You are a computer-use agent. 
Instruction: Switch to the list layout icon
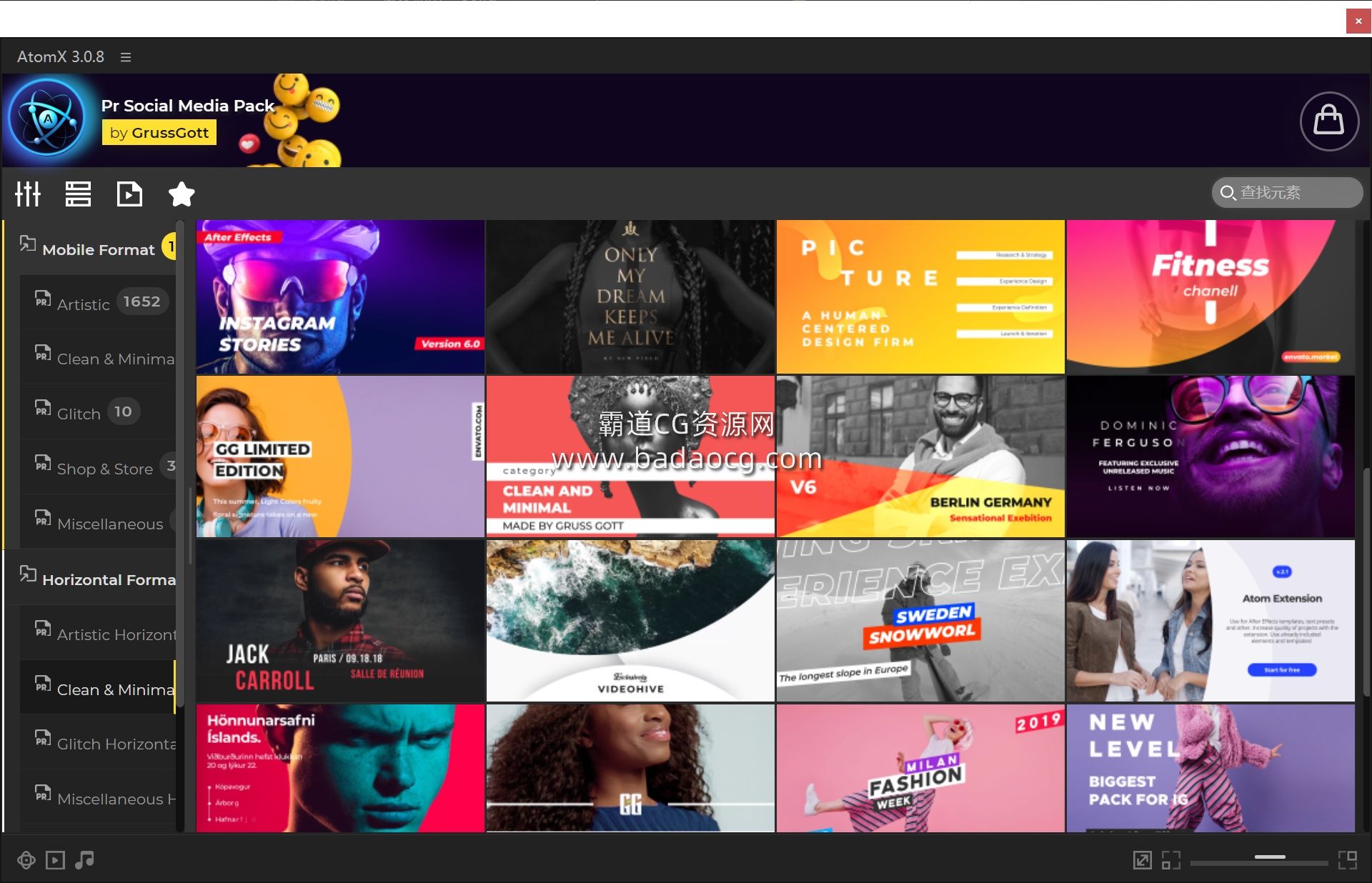pyautogui.click(x=78, y=194)
